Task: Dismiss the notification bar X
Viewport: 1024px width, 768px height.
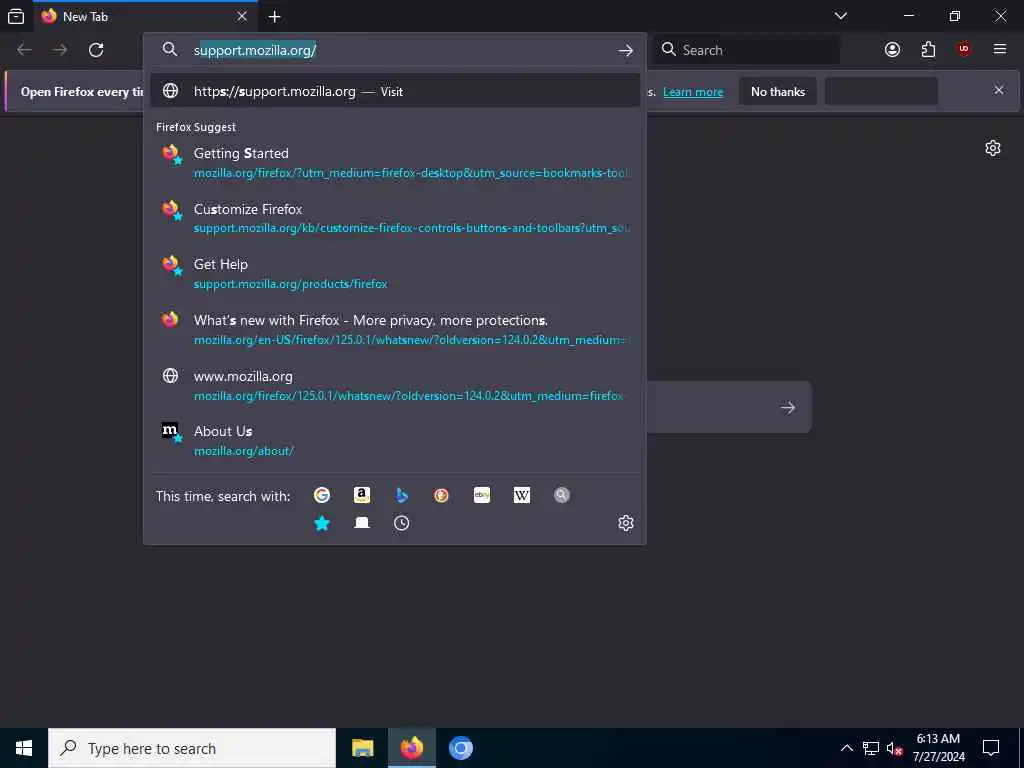Action: (999, 90)
